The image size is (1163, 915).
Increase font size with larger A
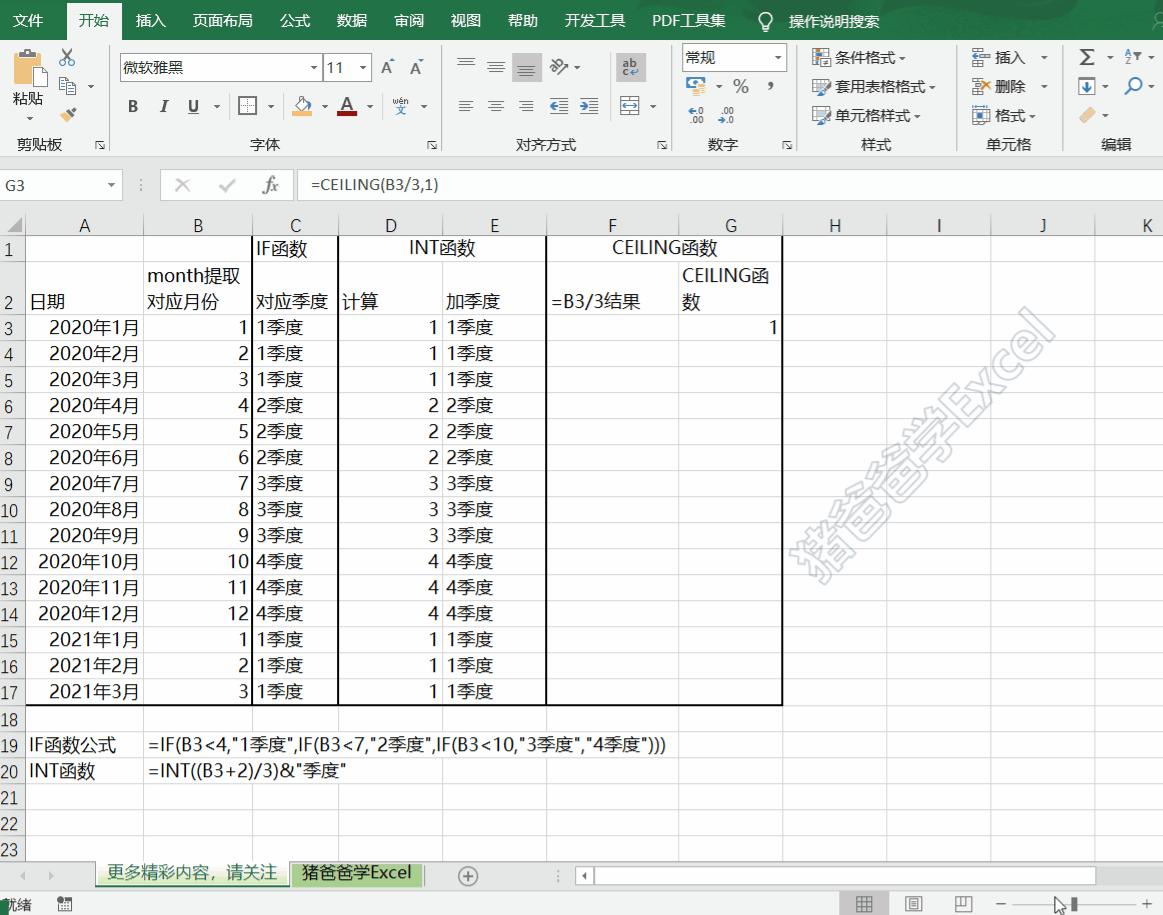click(387, 67)
